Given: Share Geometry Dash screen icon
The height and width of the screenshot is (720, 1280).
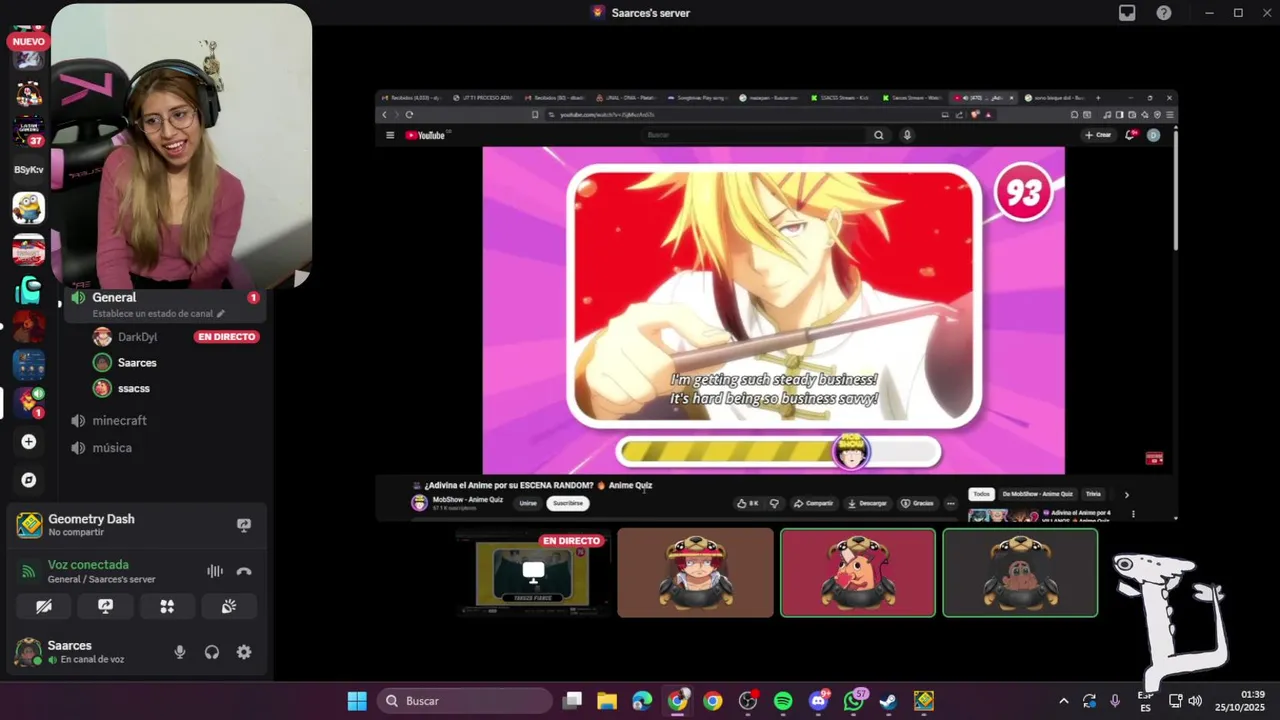Looking at the screenshot, I should coord(244,525).
